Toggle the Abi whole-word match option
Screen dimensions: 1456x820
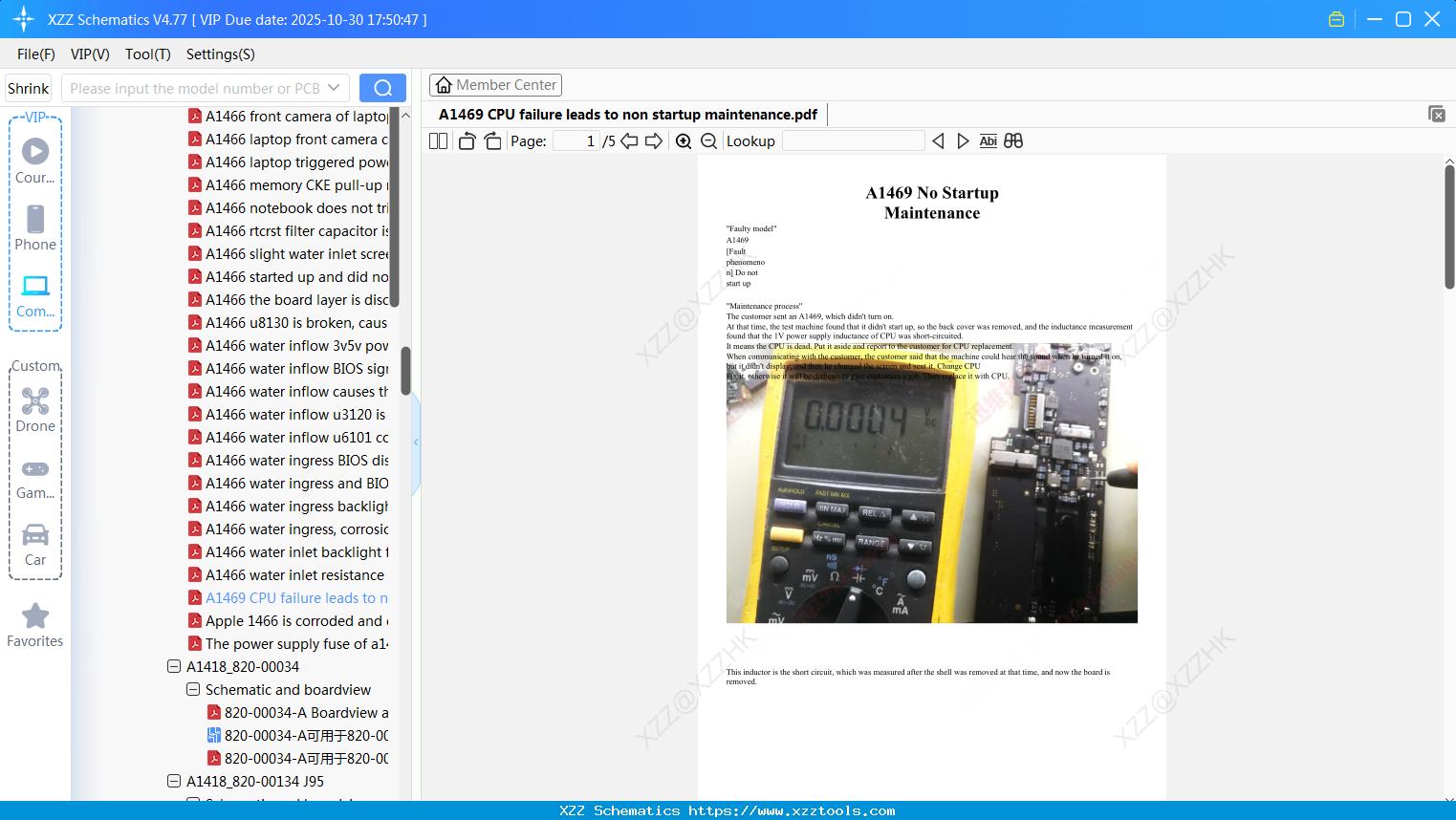(x=988, y=140)
